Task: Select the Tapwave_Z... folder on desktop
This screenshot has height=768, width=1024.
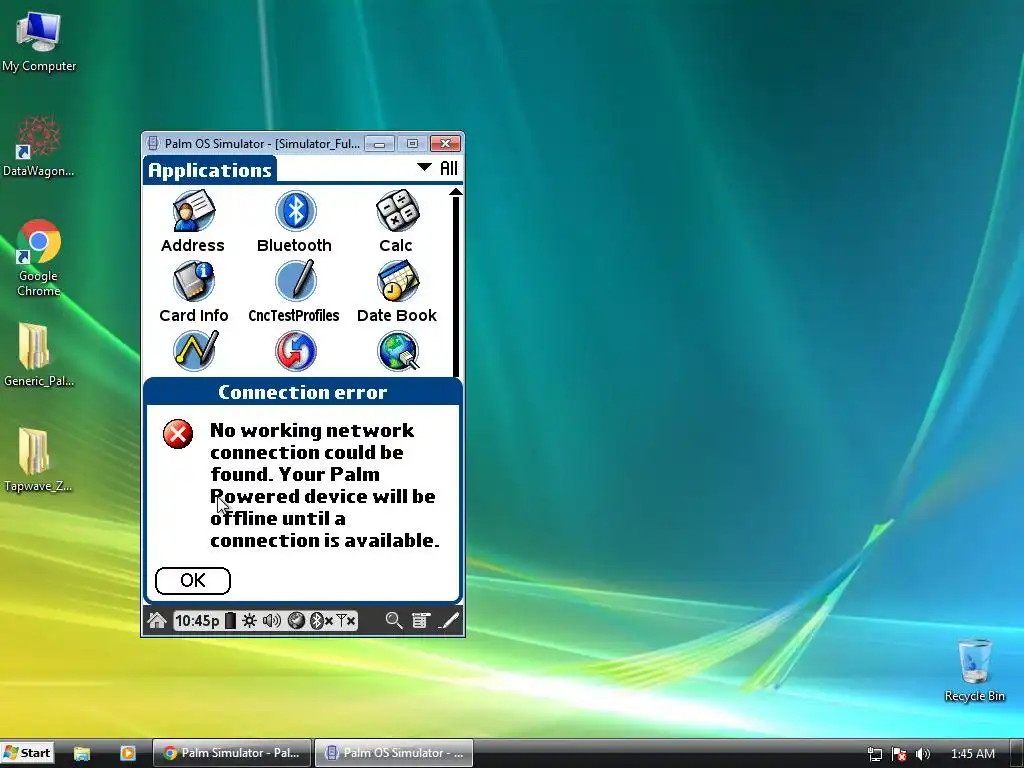Action: click(x=39, y=460)
